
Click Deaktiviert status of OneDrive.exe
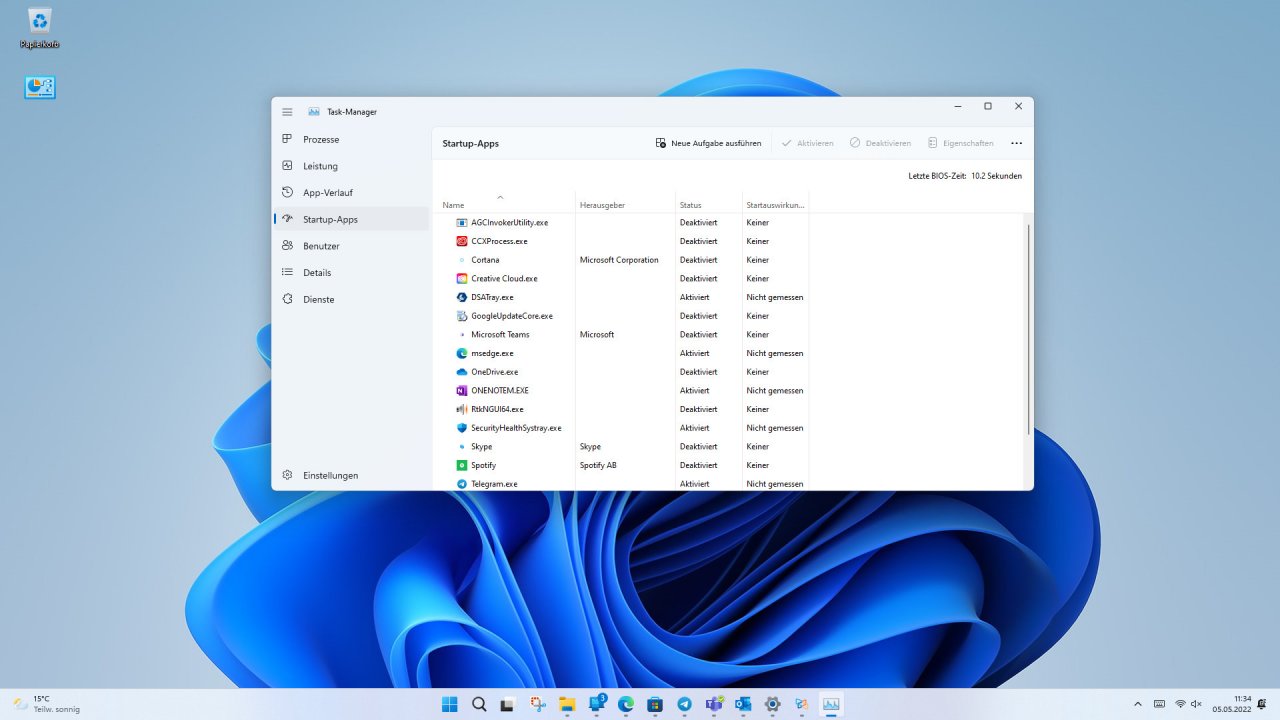point(699,372)
